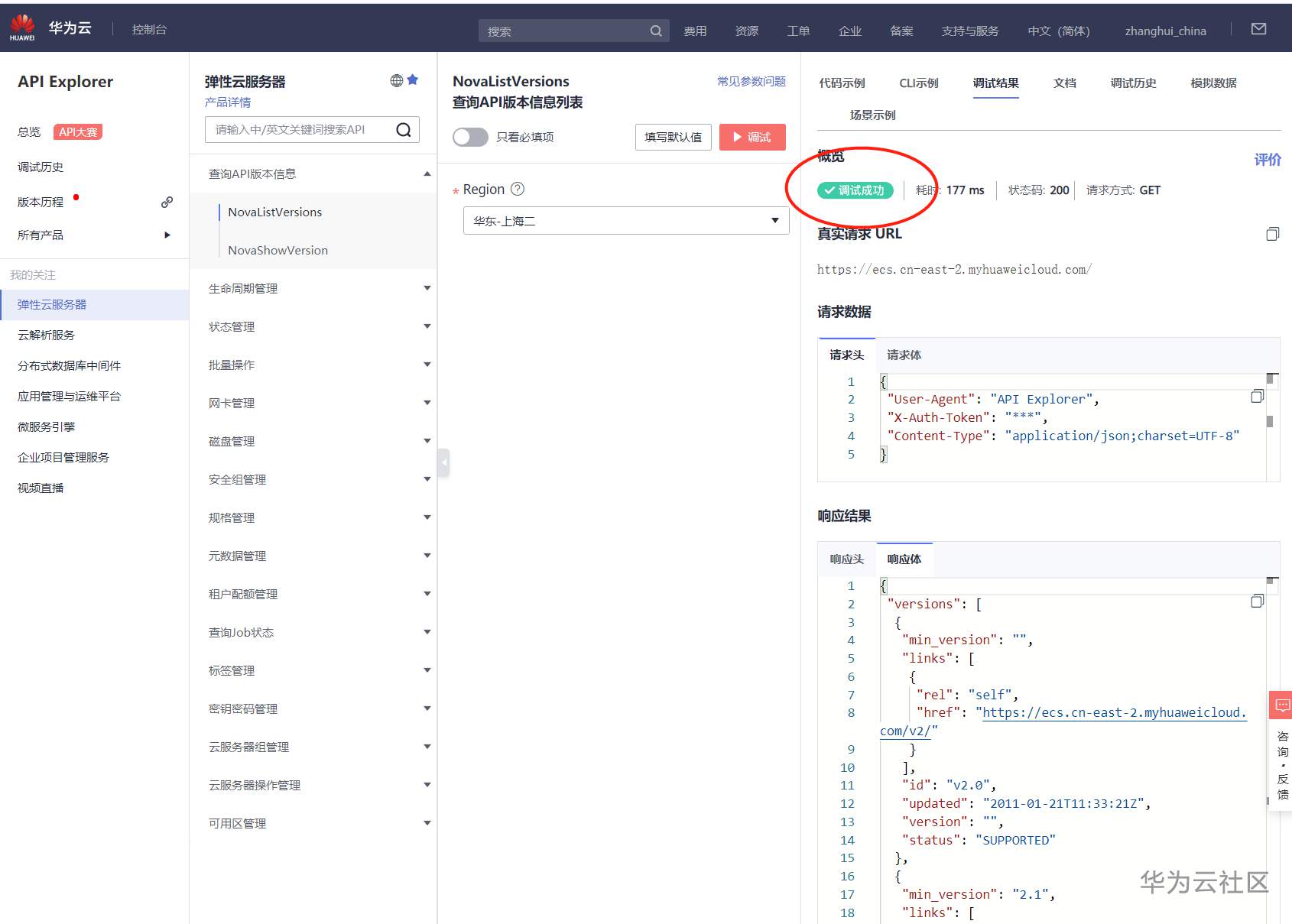Open the mail message icon
Screen dimensions: 1292x924
(1258, 29)
